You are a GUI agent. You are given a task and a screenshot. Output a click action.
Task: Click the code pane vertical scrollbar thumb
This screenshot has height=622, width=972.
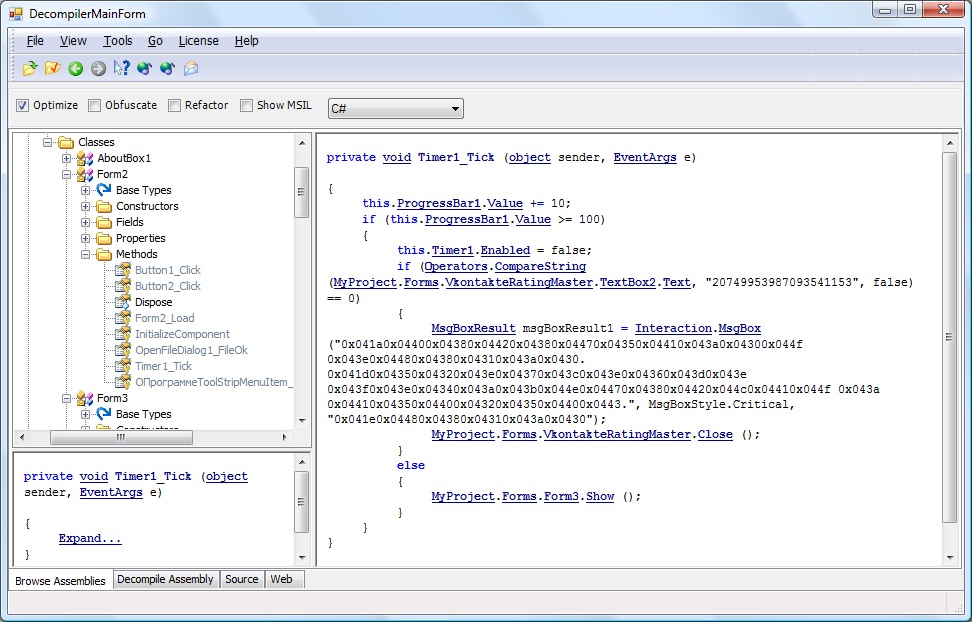[x=950, y=337]
